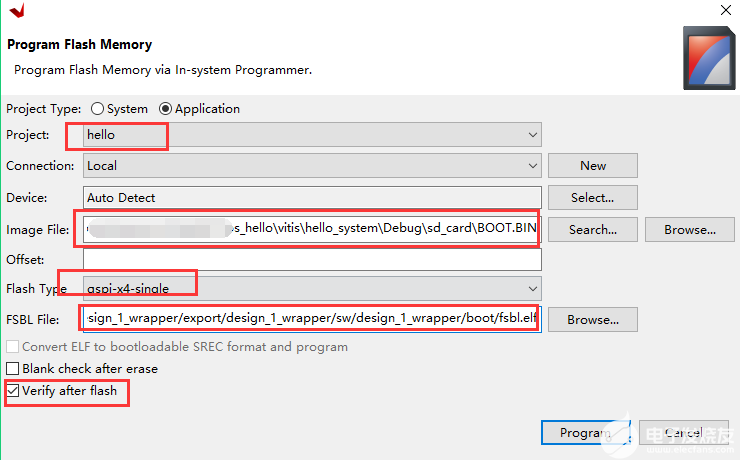Viewport: 740px width, 460px height.
Task: Click the empty Offset input field
Action: (310, 260)
